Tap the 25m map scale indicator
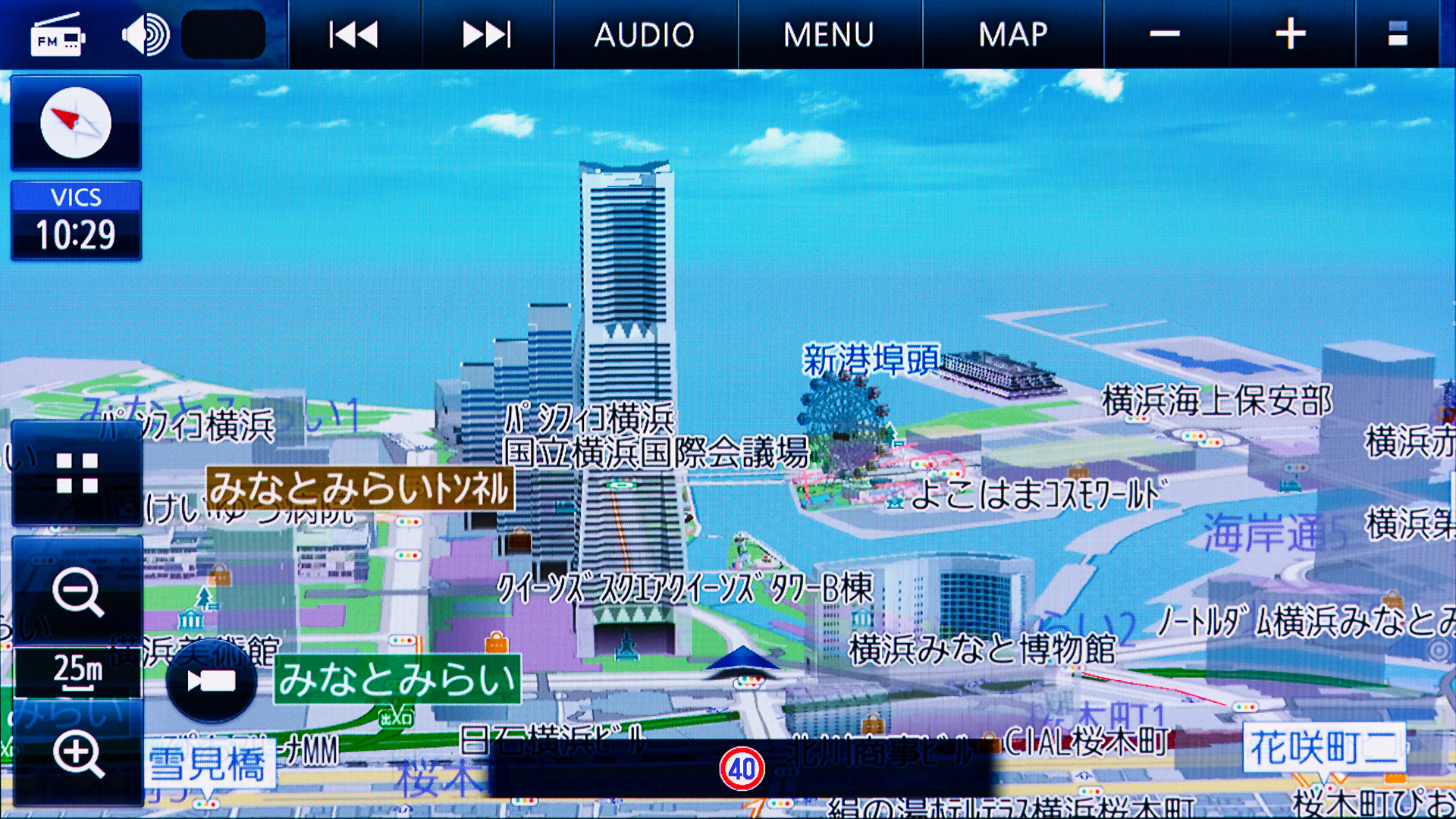The height and width of the screenshot is (819, 1456). pos(77,672)
